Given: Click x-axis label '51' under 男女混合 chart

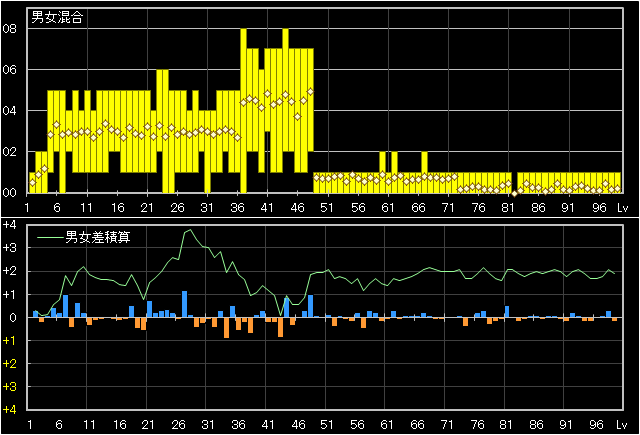Looking at the screenshot, I should coord(327,208).
